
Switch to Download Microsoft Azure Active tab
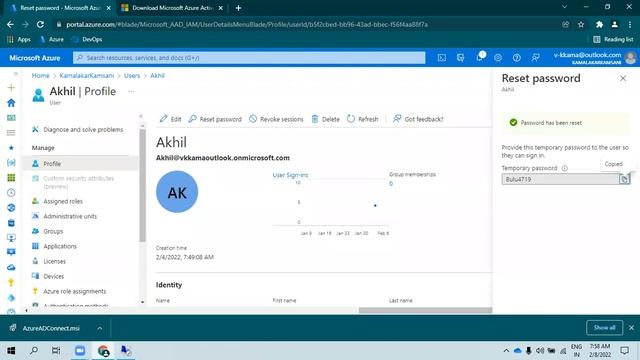171,8
